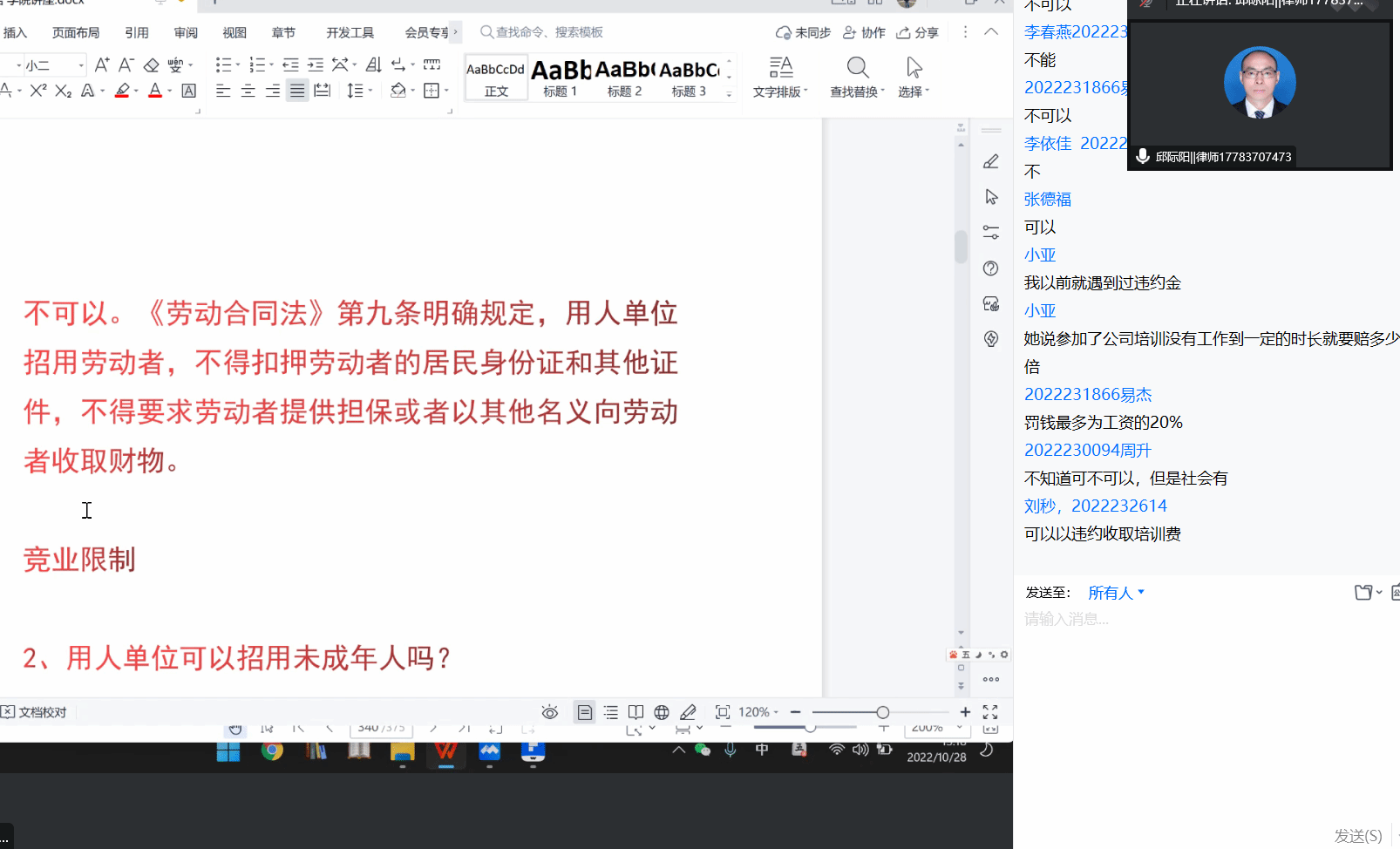This screenshot has height=849, width=1400.
Task: Open the 120% zoom level dropdown
Action: (x=758, y=712)
